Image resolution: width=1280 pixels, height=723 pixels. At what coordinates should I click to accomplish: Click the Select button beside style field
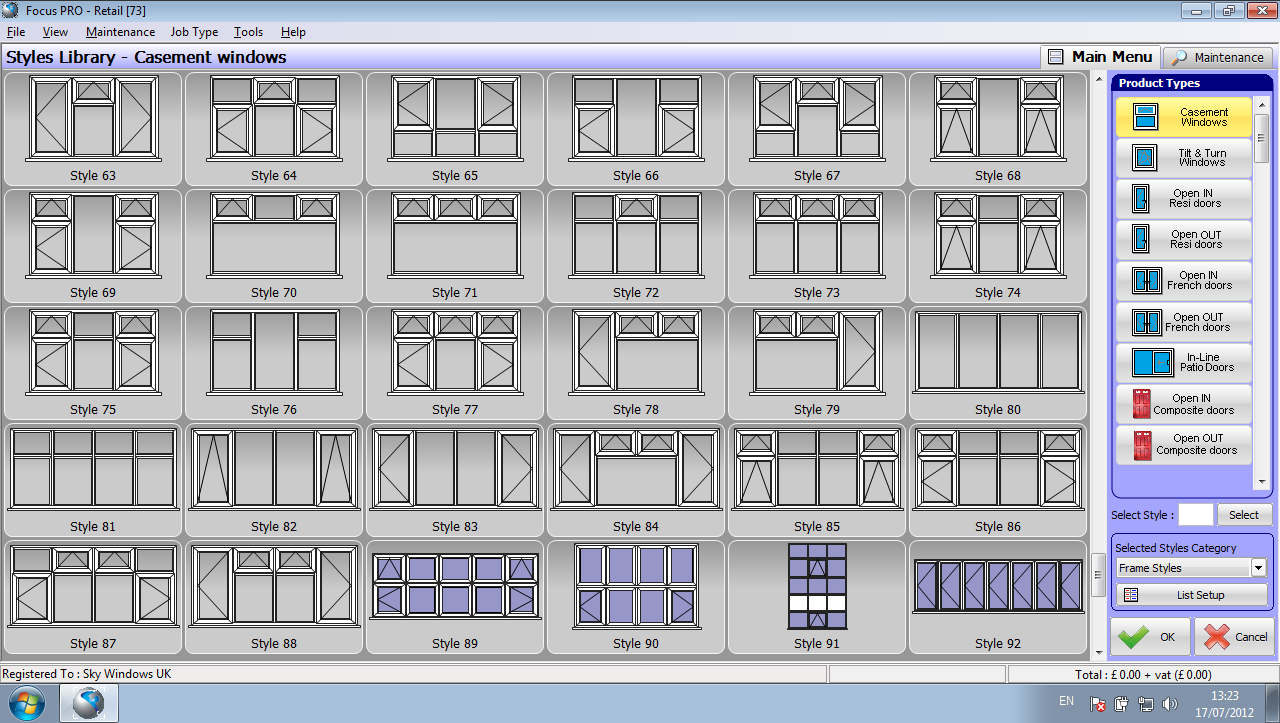1244,515
